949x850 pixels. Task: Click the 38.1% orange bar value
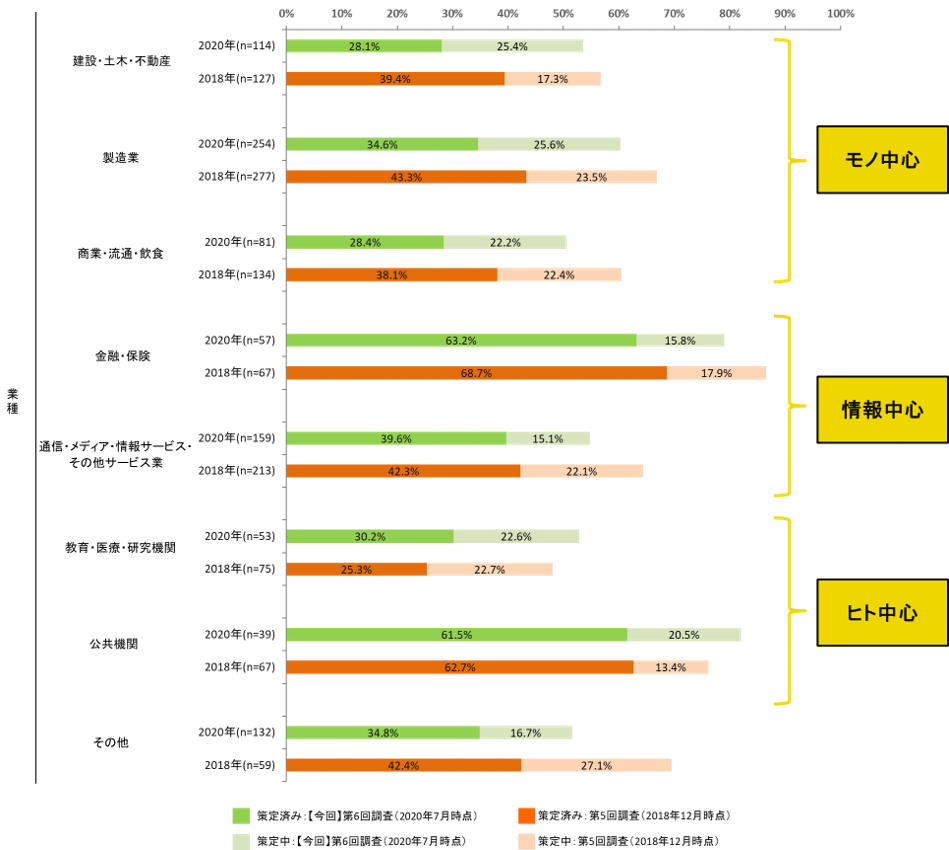pos(392,275)
